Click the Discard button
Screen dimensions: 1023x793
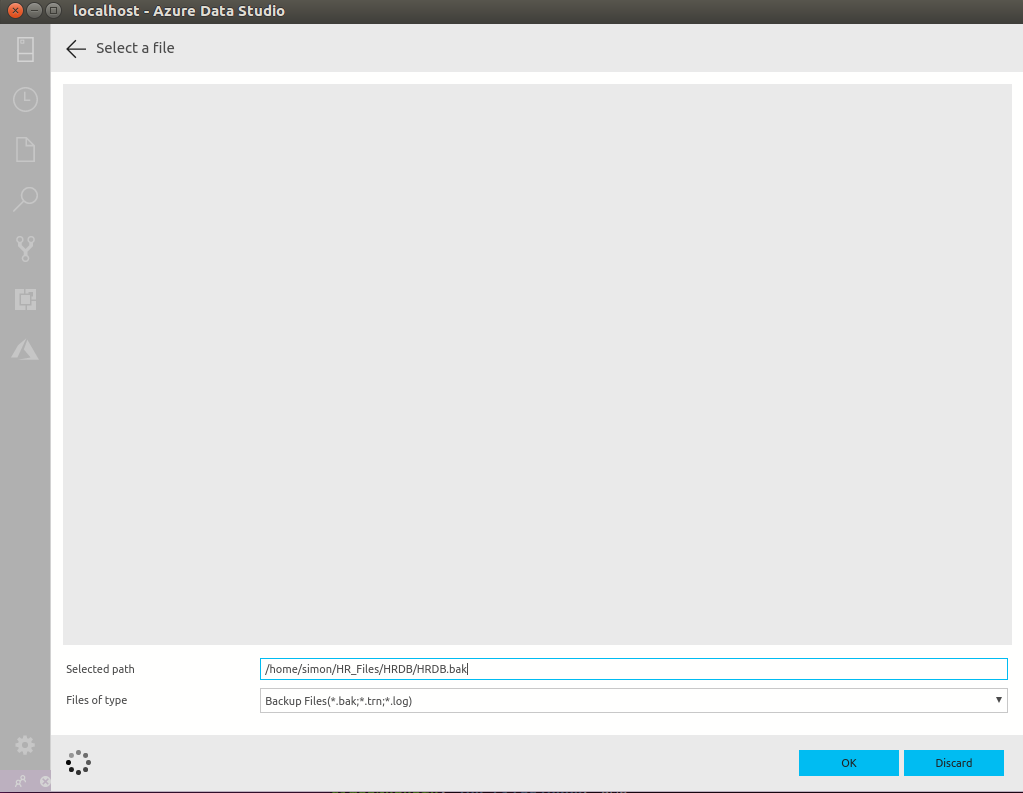pyautogui.click(x=953, y=763)
